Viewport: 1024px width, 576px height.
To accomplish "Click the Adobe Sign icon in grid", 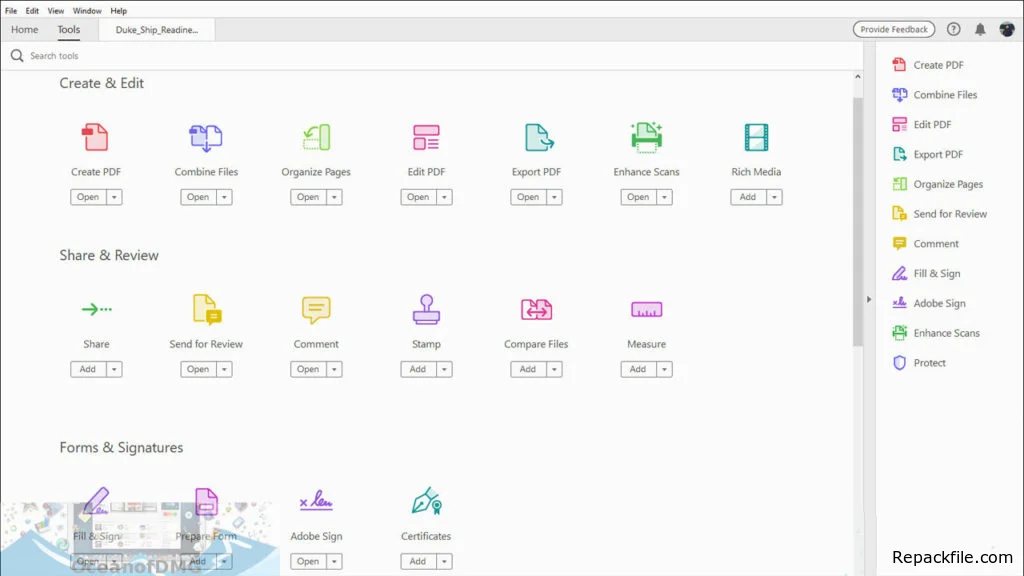I will pos(316,501).
